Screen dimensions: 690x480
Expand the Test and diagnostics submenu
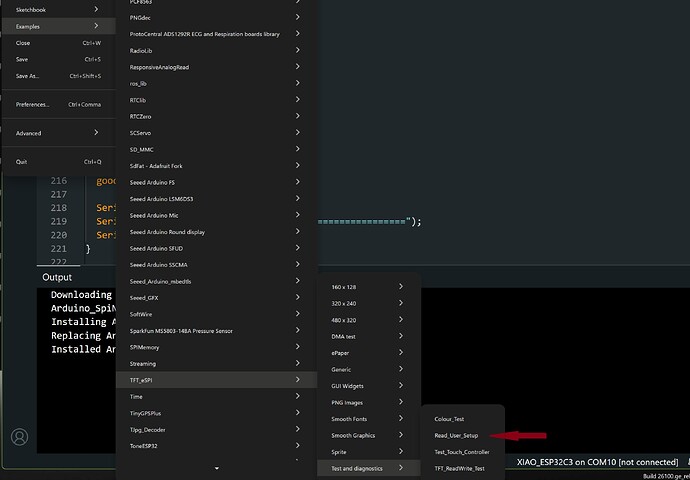369,469
